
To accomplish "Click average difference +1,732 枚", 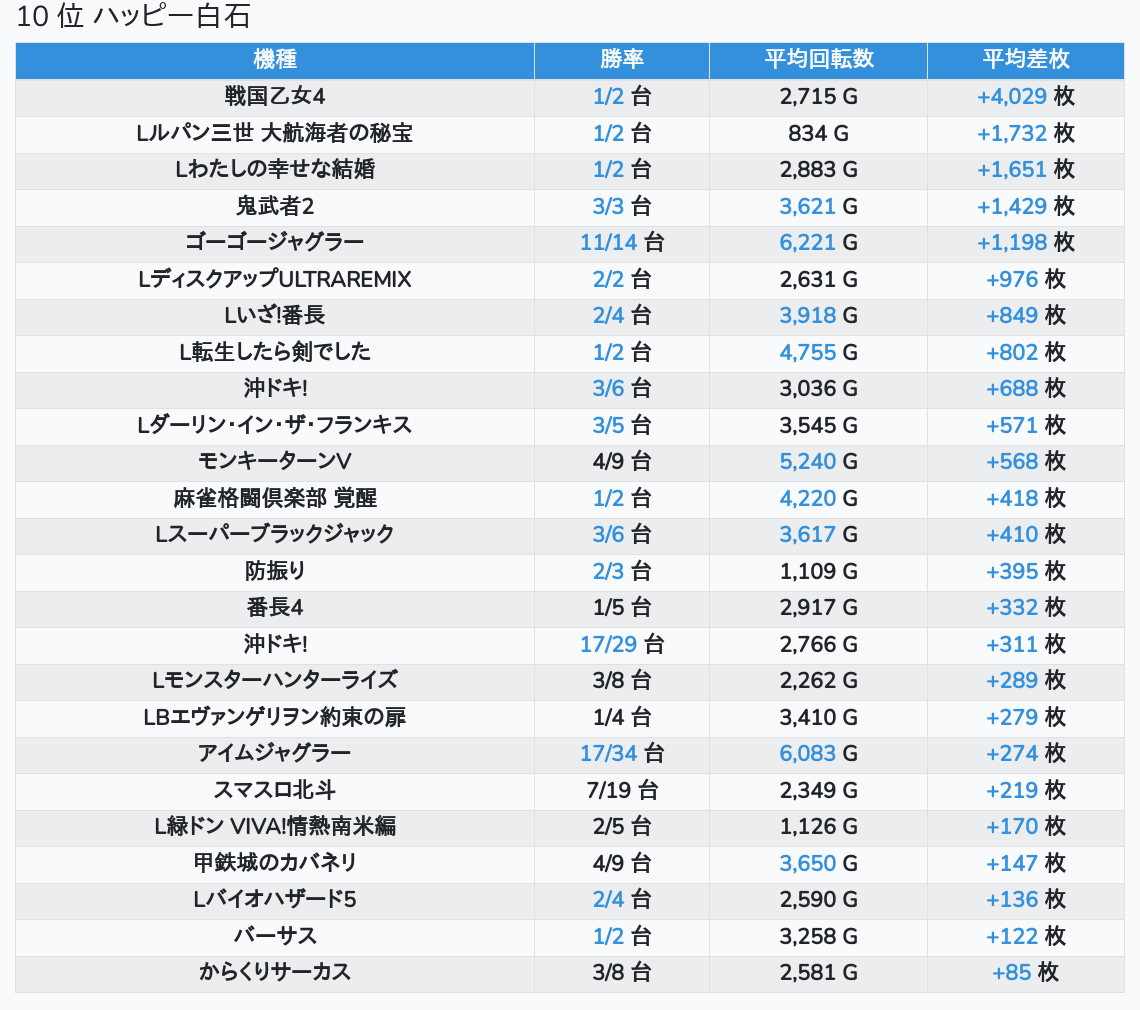I will (x=1026, y=133).
